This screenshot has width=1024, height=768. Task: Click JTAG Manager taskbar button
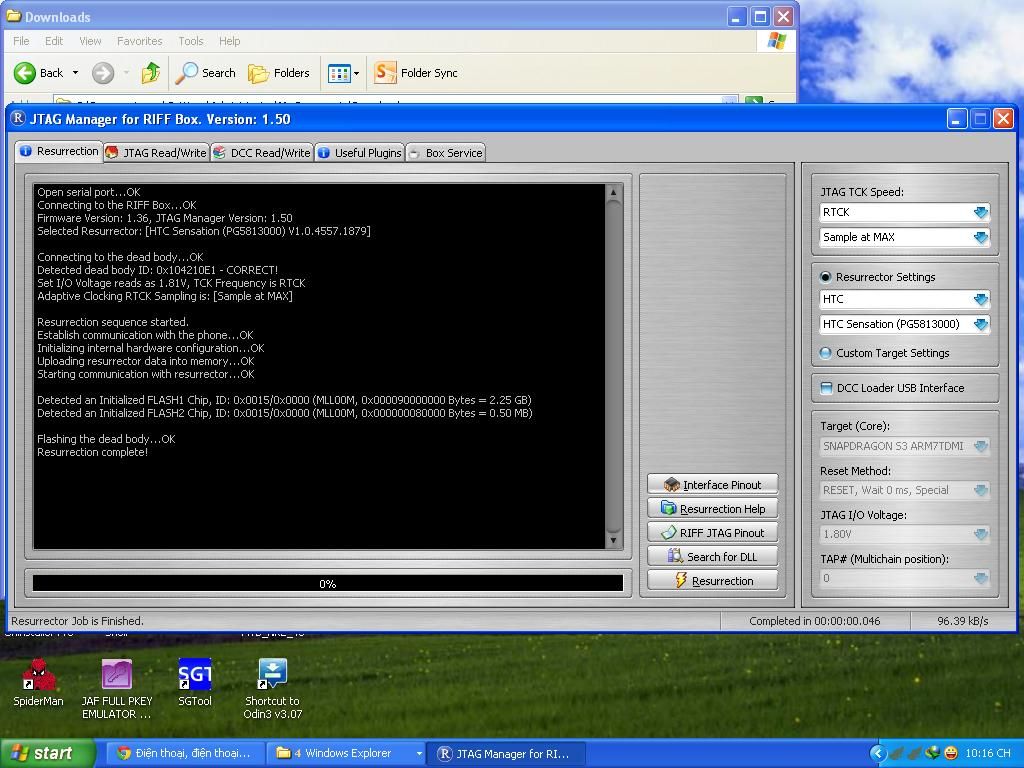pyautogui.click(x=506, y=753)
